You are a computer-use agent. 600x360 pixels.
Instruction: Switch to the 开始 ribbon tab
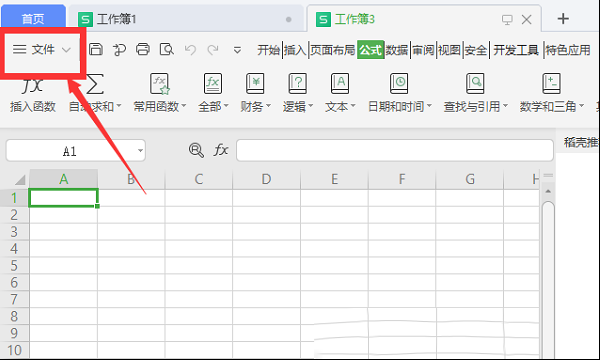click(x=268, y=50)
